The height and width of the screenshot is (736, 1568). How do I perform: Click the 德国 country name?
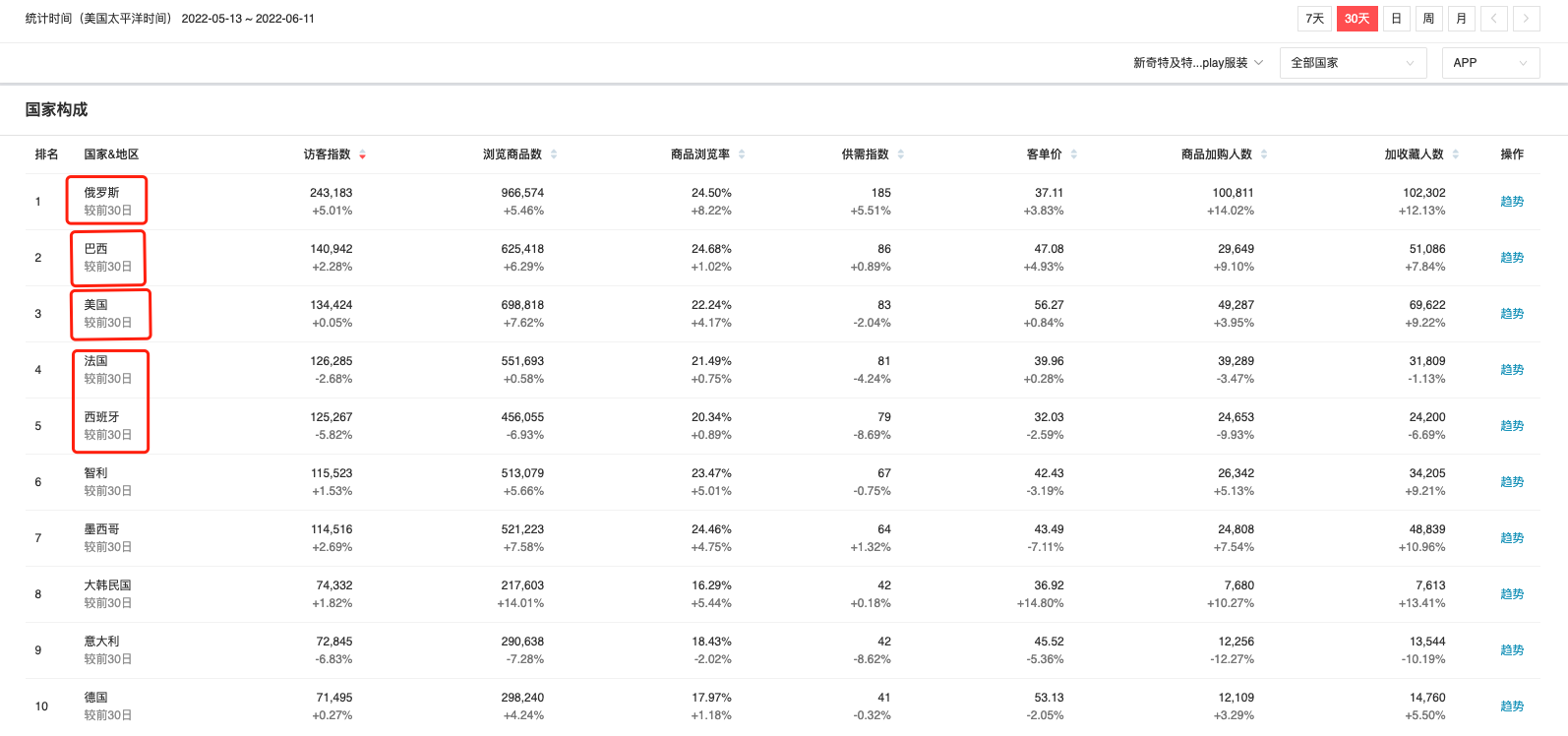tap(95, 698)
